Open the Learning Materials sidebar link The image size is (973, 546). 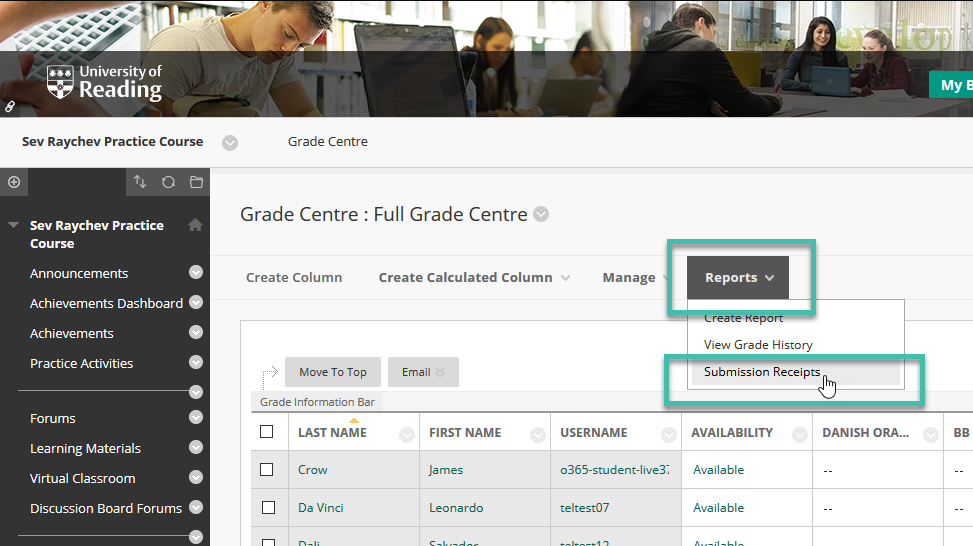(86, 449)
